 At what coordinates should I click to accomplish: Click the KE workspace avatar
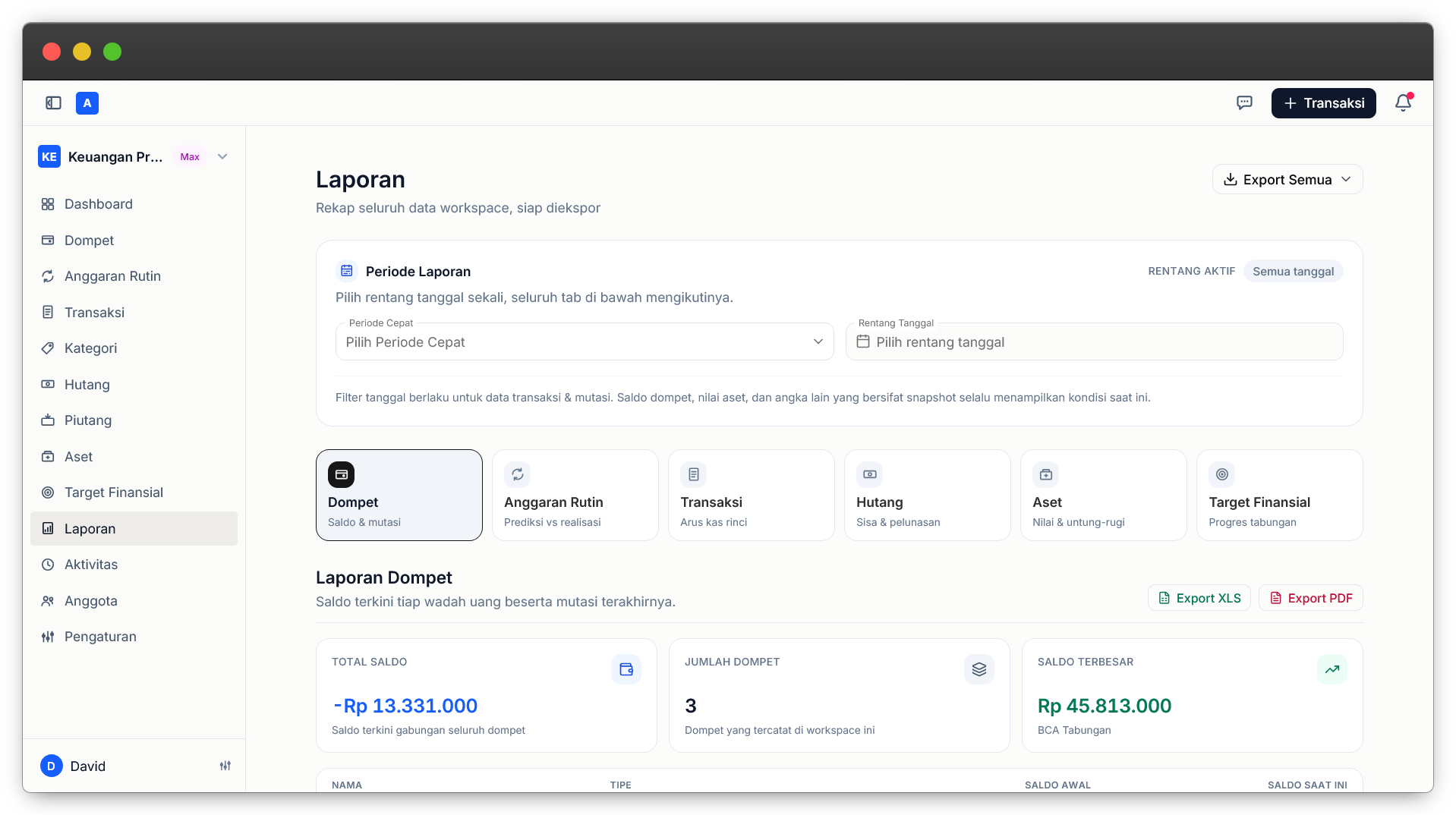click(49, 156)
